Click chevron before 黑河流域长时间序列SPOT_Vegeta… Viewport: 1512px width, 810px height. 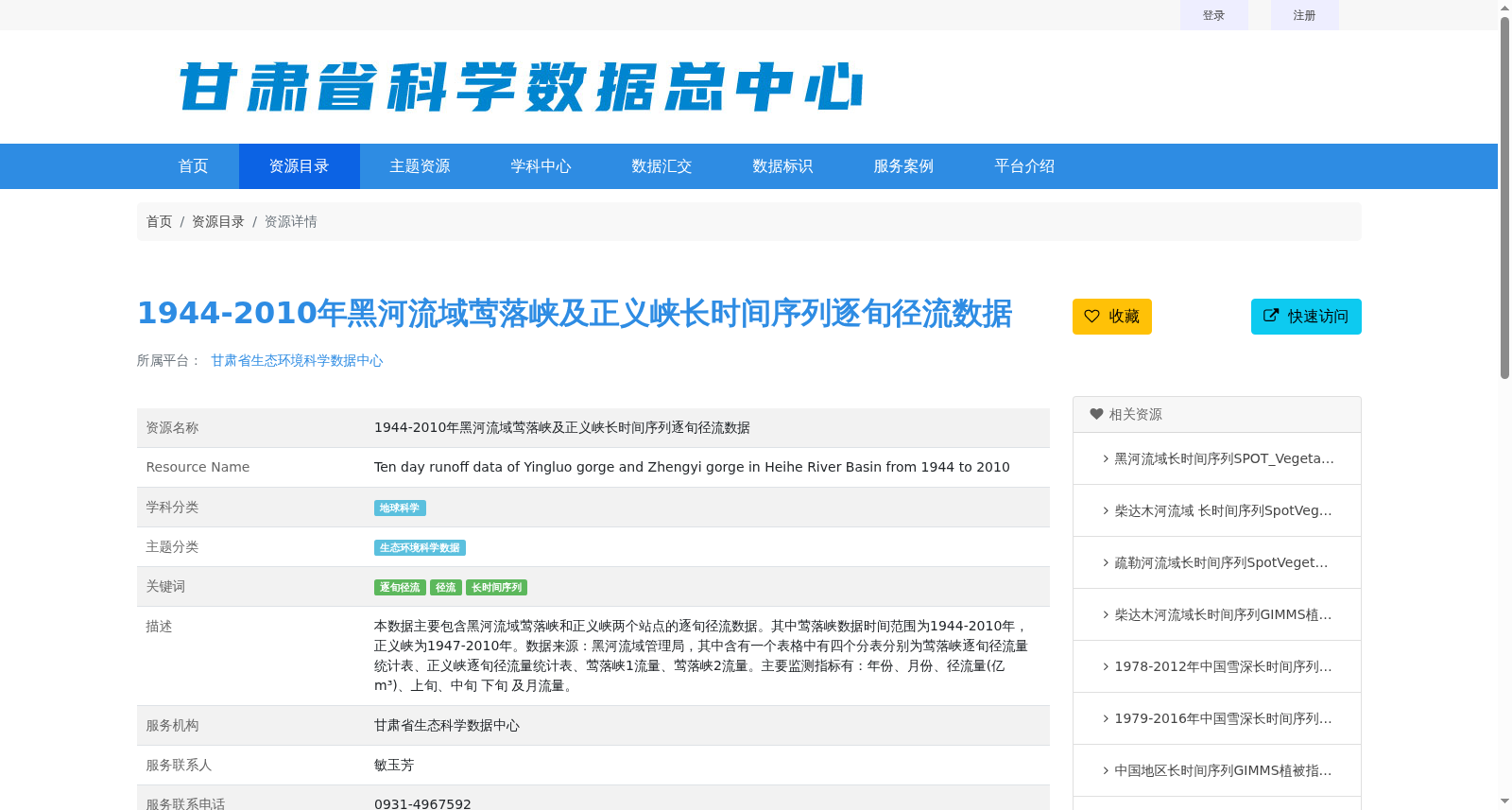1106,458
